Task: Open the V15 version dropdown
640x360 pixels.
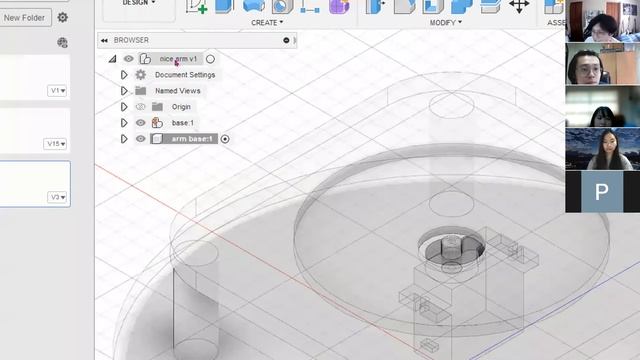Action: 55,144
